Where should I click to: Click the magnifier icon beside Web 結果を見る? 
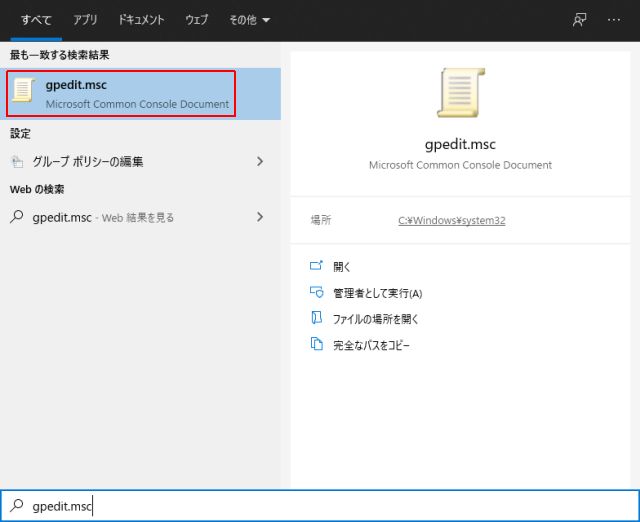click(x=17, y=217)
